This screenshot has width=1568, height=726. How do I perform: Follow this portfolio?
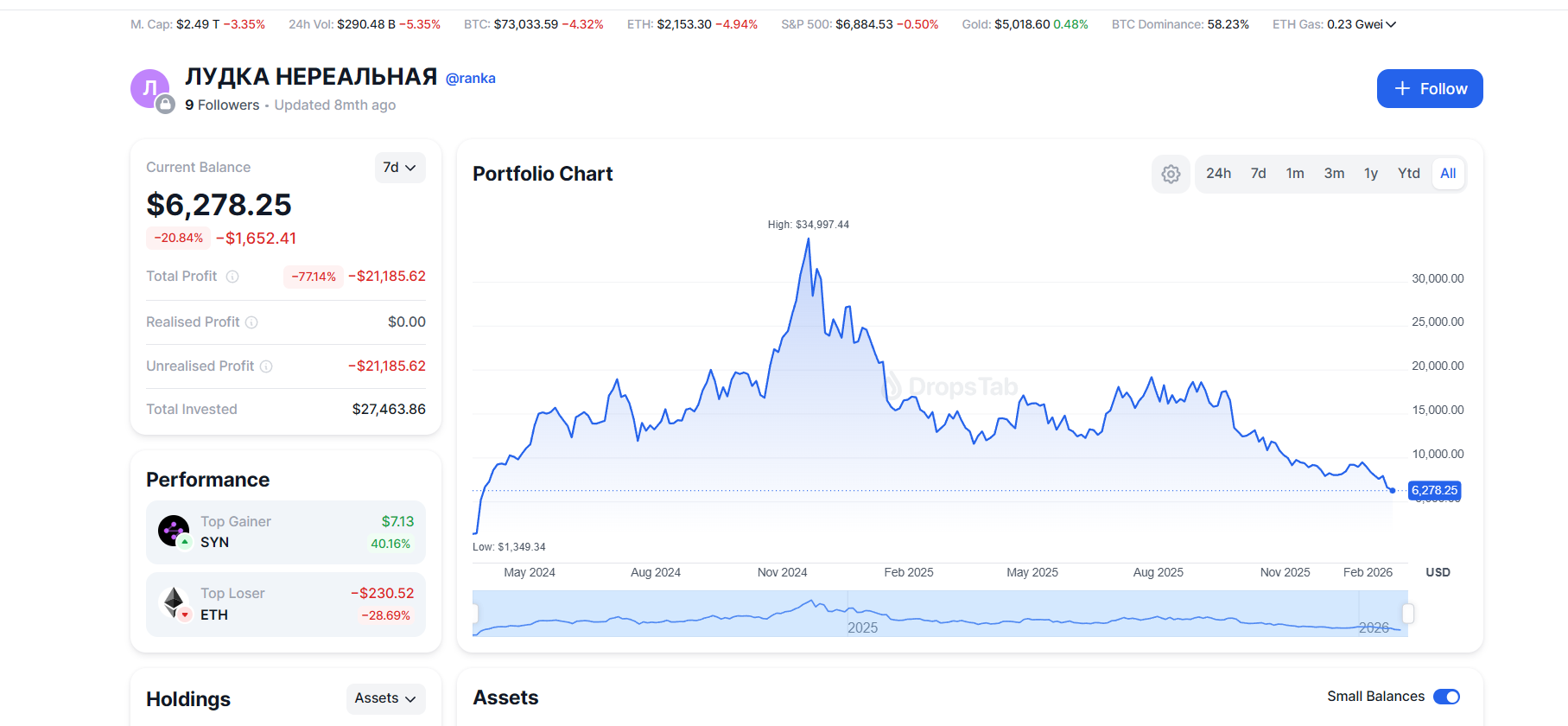(1429, 89)
